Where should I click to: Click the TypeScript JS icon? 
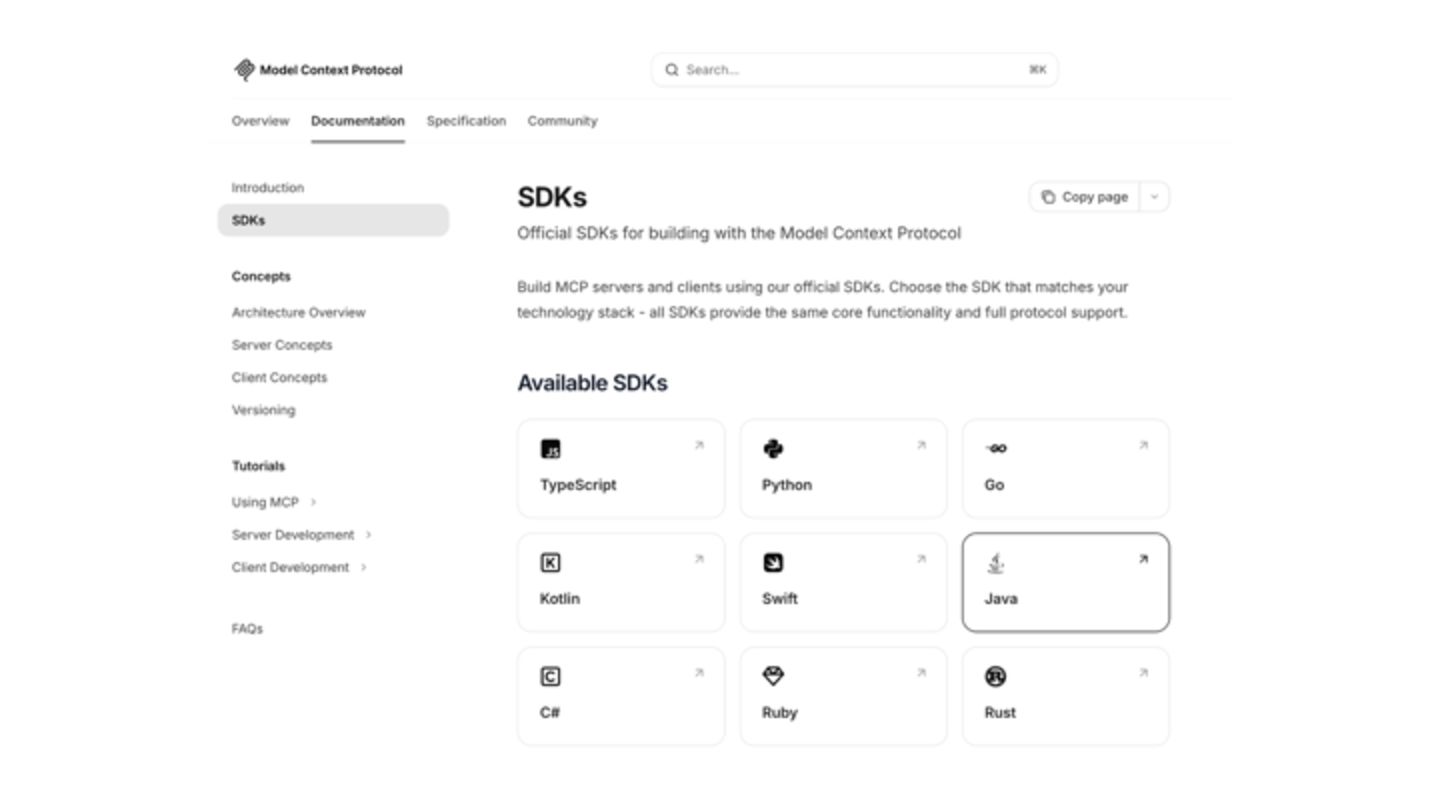pyautogui.click(x=550, y=449)
